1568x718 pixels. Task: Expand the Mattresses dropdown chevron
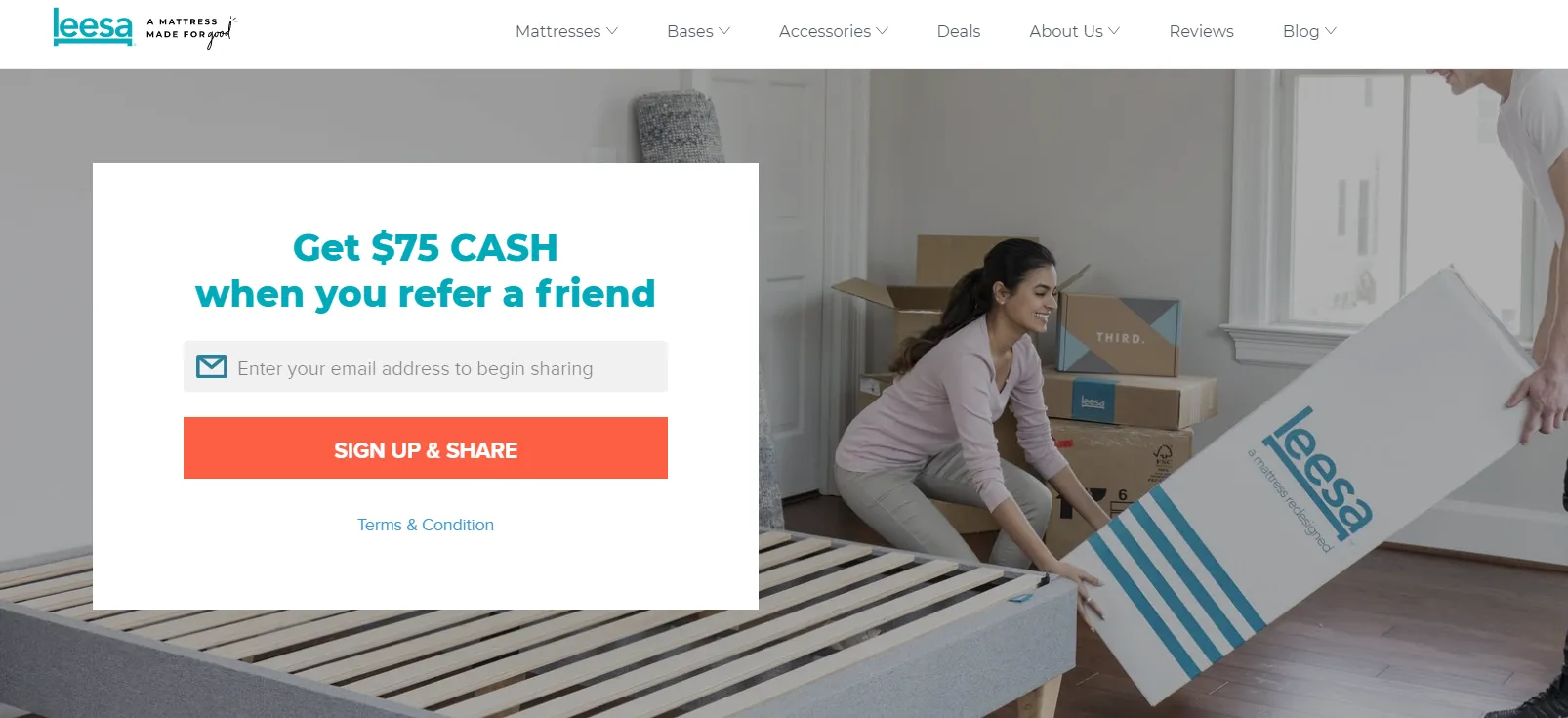(612, 31)
